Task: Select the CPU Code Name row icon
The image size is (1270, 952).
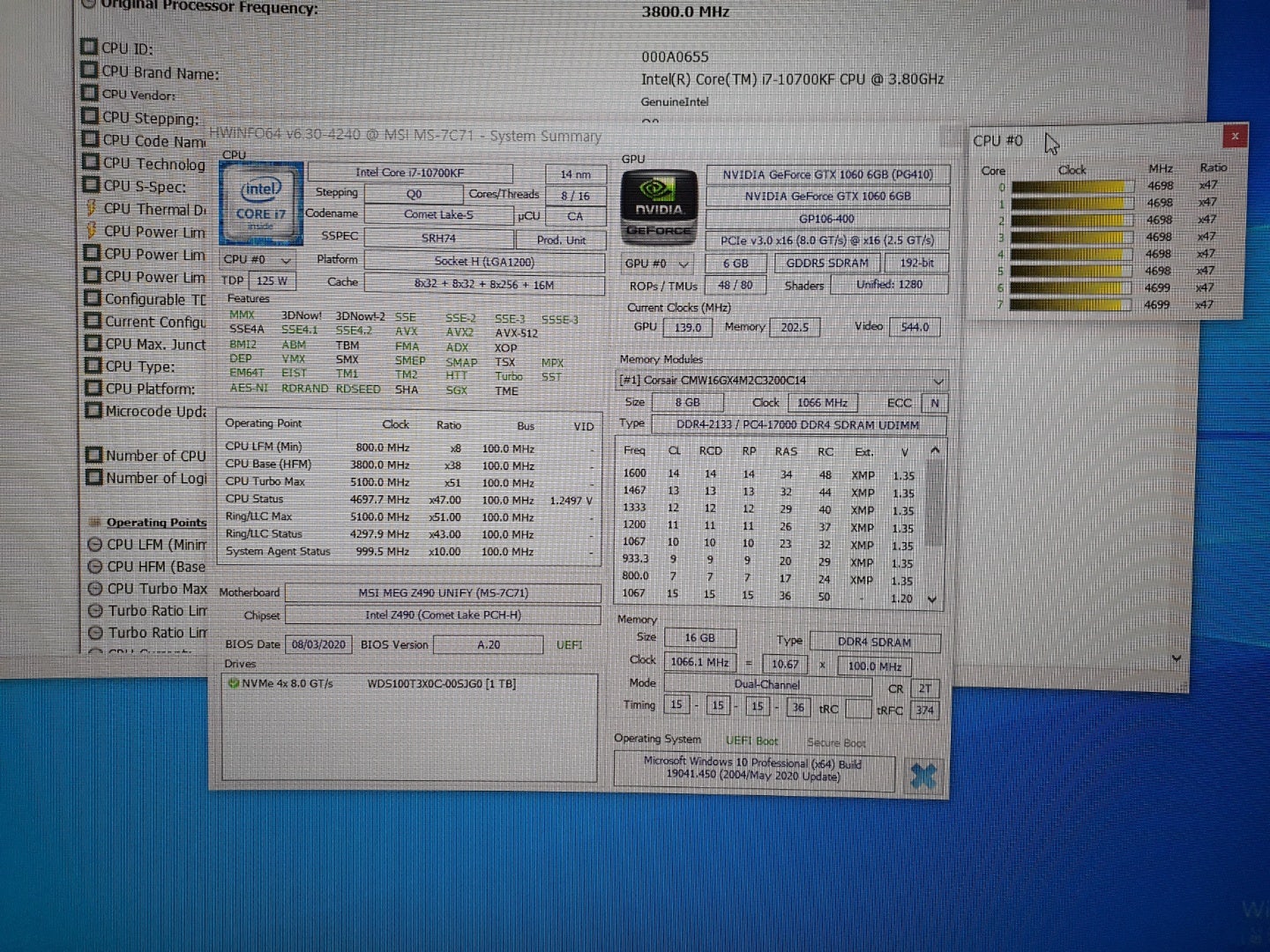Action: pos(90,139)
